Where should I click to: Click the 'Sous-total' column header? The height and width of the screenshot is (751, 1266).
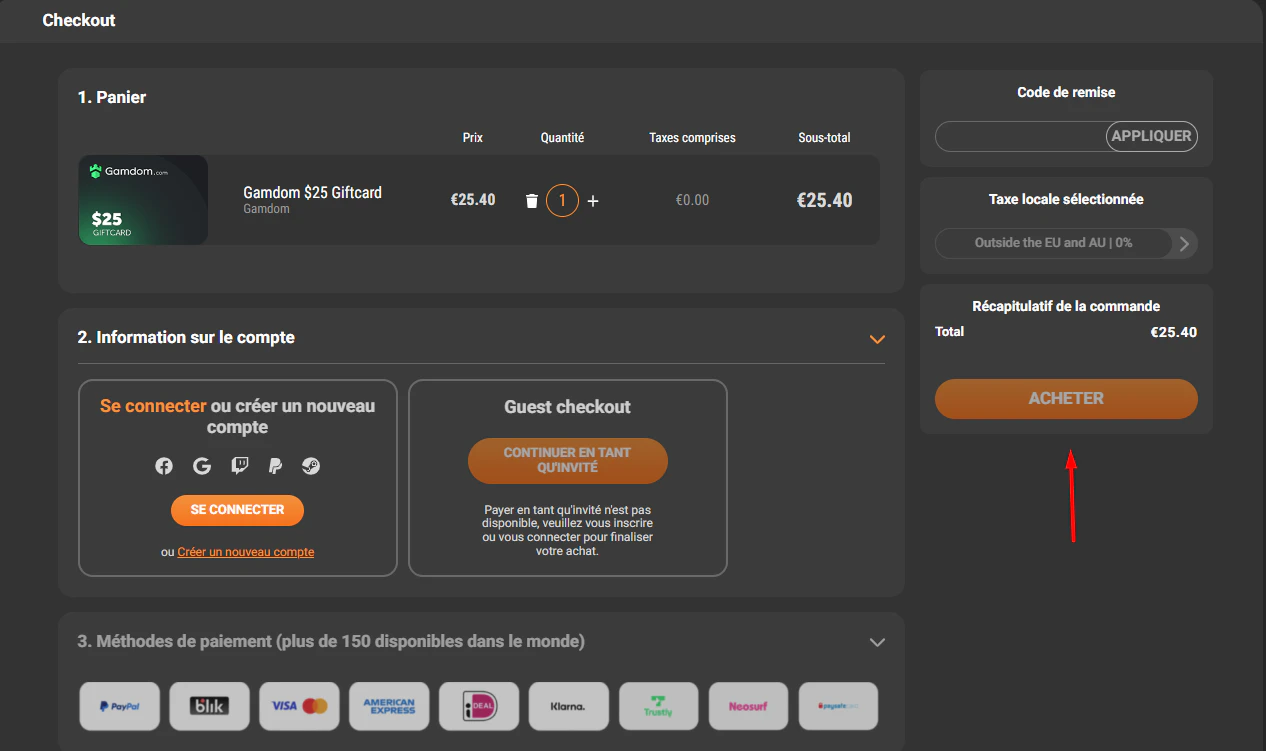pos(825,138)
